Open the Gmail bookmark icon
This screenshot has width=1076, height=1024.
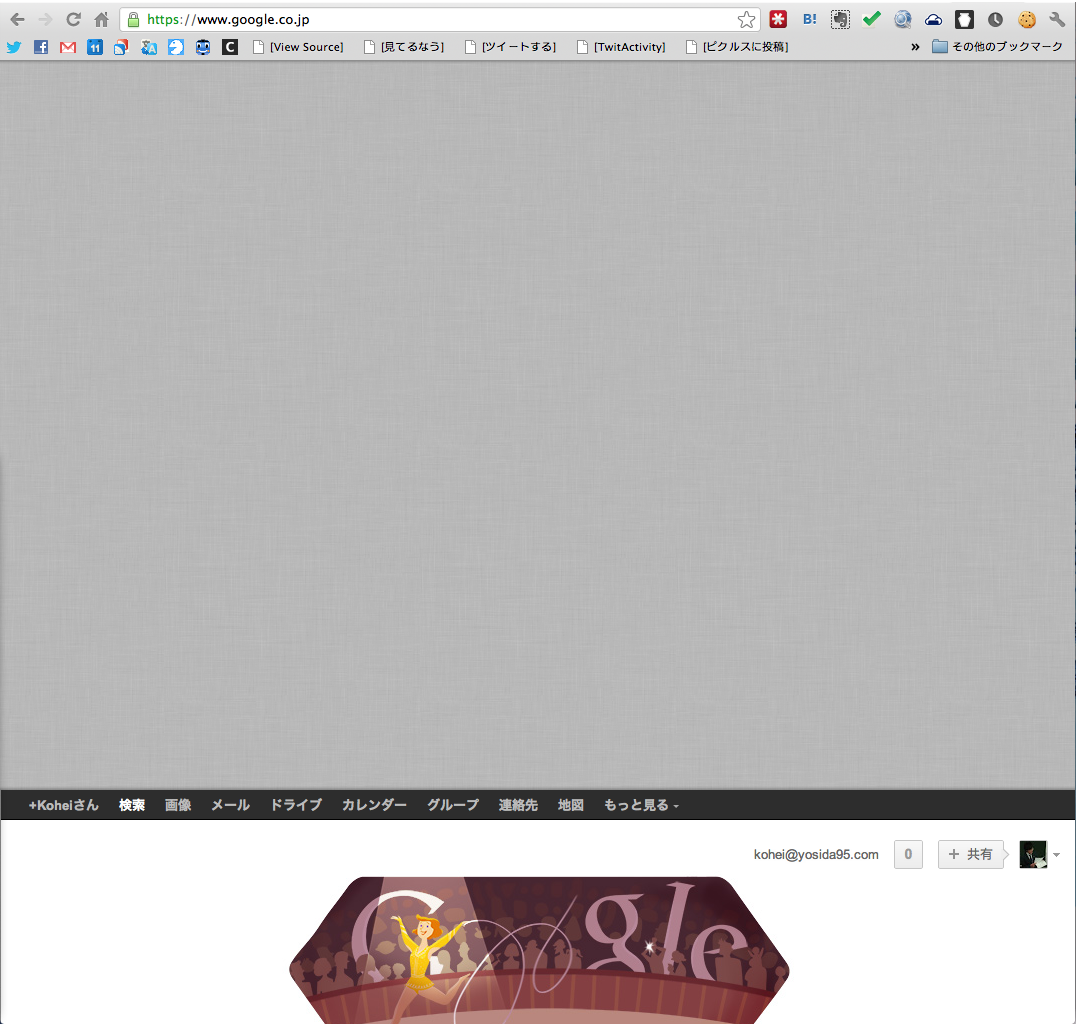click(68, 47)
